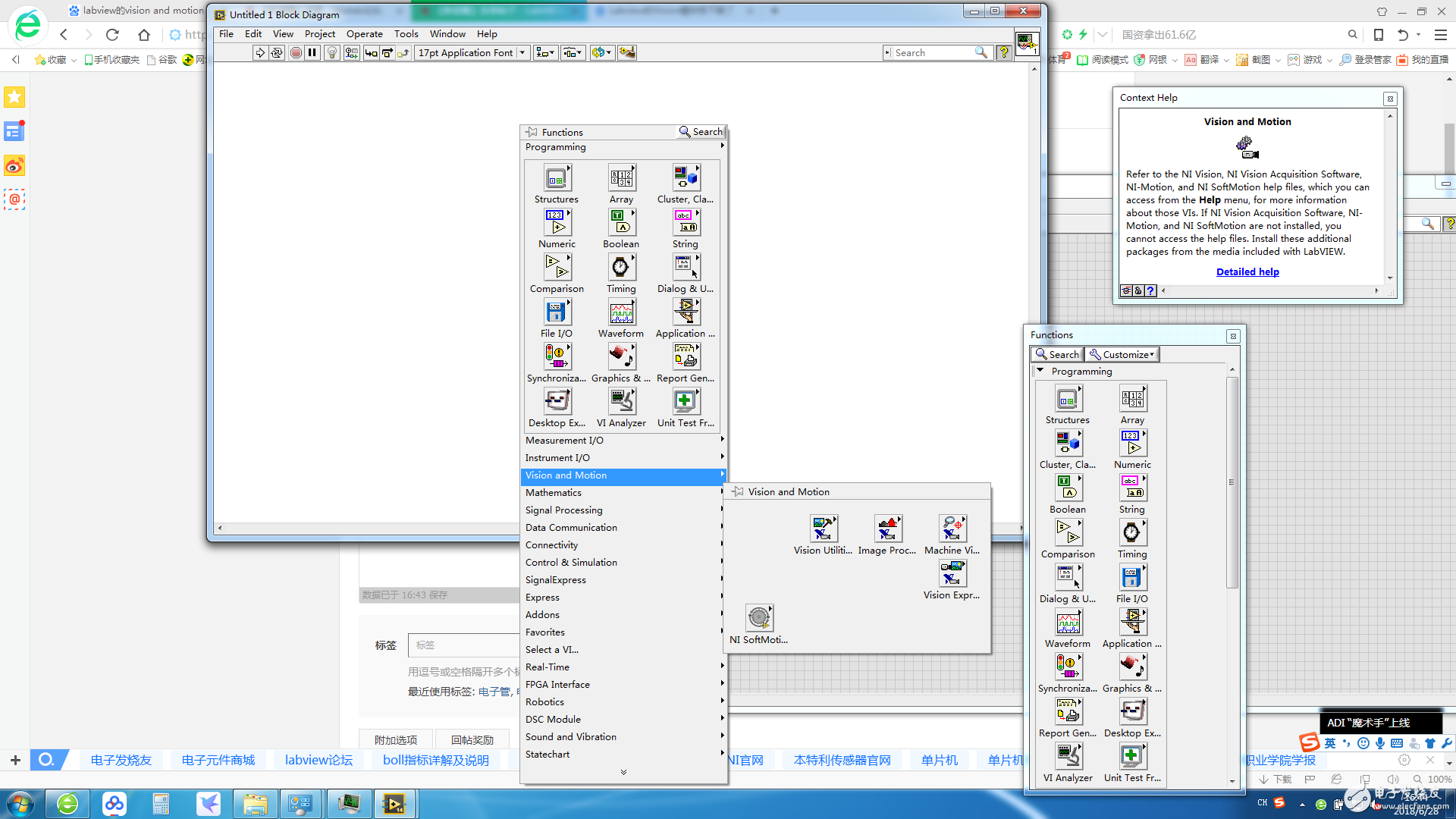Click the Step Into toolbar icon
The height and width of the screenshot is (819, 1456).
coord(371,52)
